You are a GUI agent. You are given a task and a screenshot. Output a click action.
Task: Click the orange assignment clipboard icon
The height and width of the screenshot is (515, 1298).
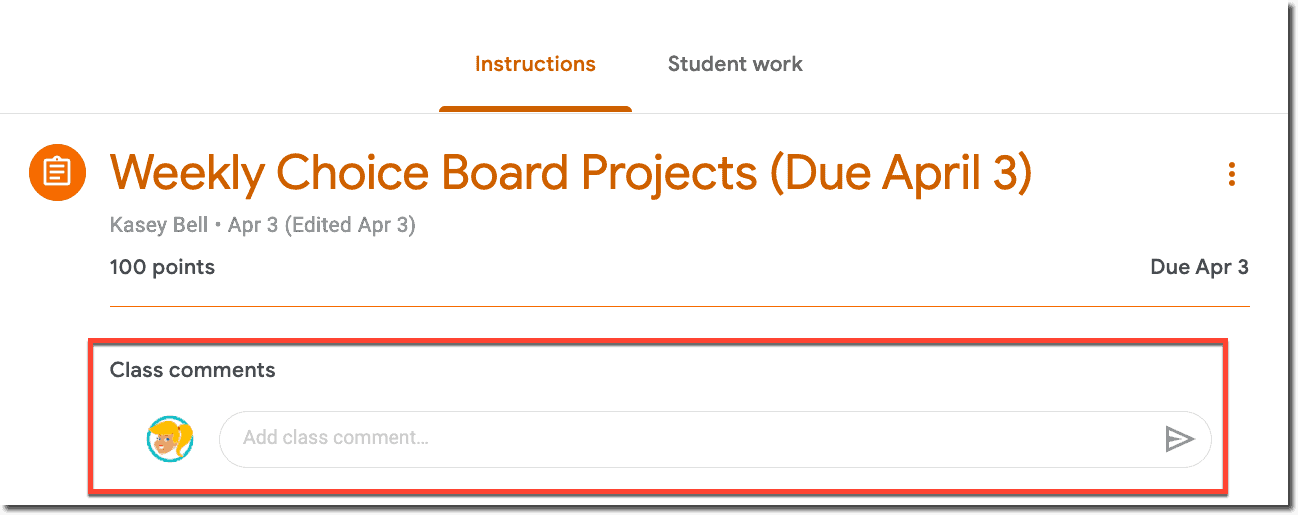pos(57,173)
